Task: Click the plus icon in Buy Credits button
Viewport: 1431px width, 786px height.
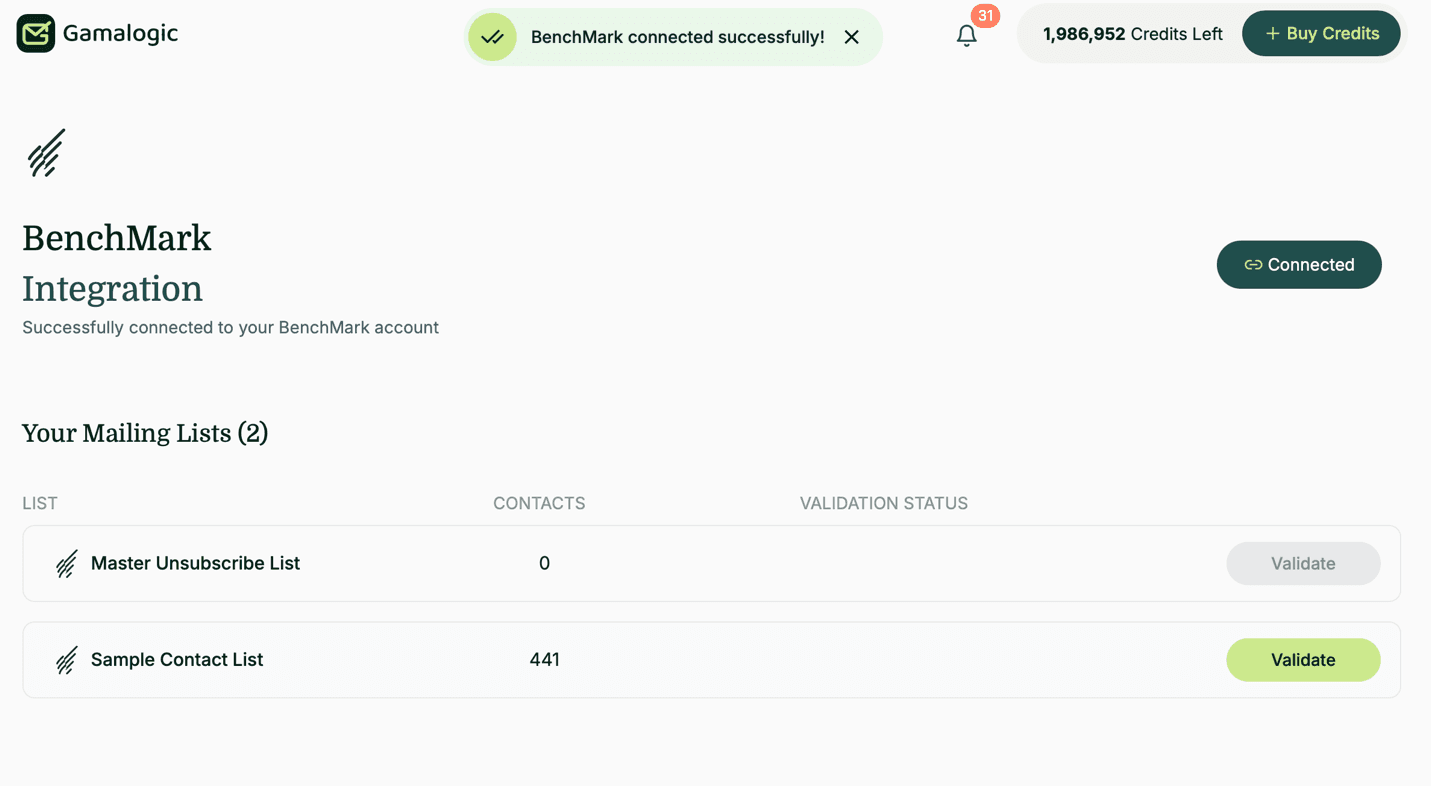Action: coord(1272,33)
